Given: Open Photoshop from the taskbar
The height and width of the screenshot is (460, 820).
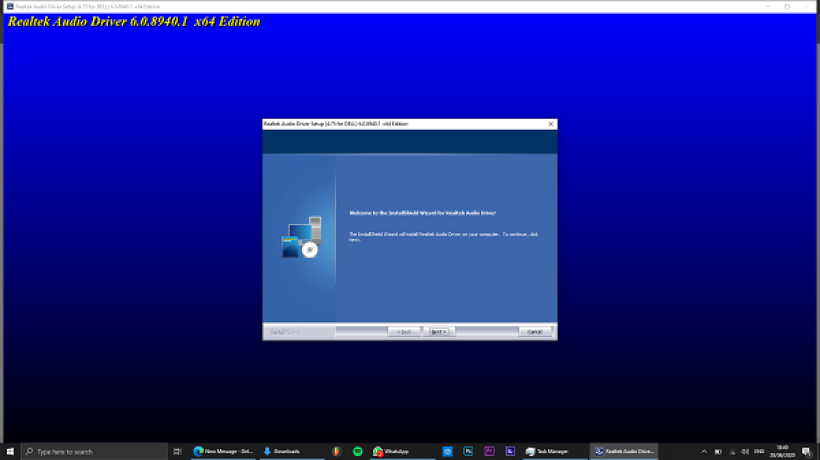Looking at the screenshot, I should (468, 451).
